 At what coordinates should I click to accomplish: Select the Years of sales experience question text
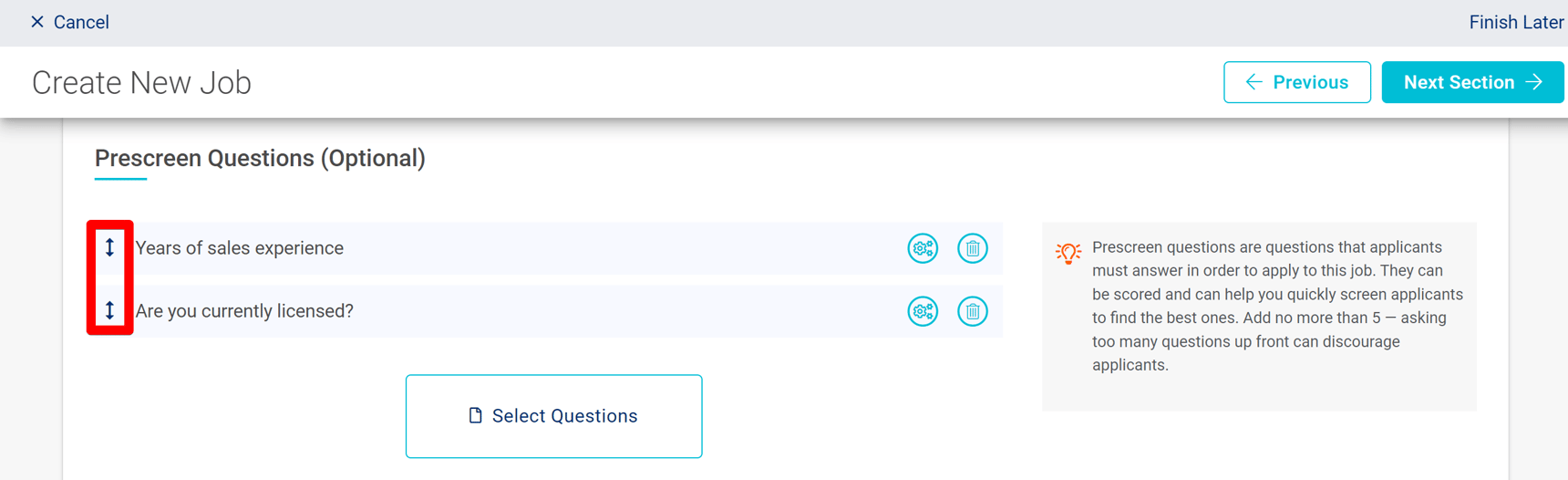pos(240,248)
